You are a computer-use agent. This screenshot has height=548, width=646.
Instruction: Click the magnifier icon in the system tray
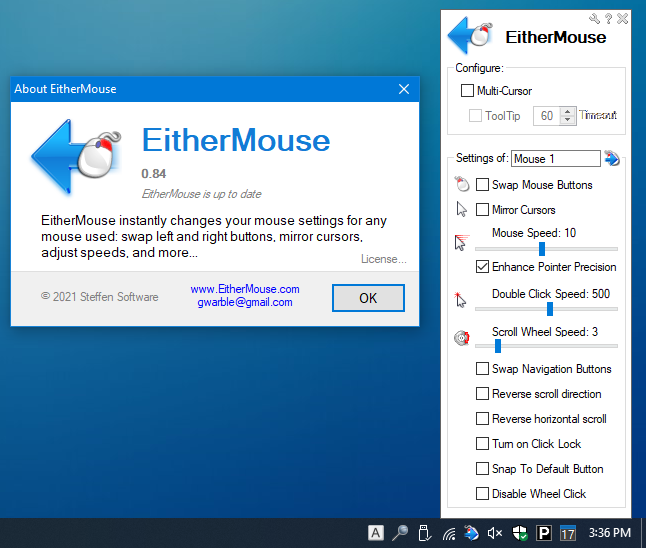[400, 533]
